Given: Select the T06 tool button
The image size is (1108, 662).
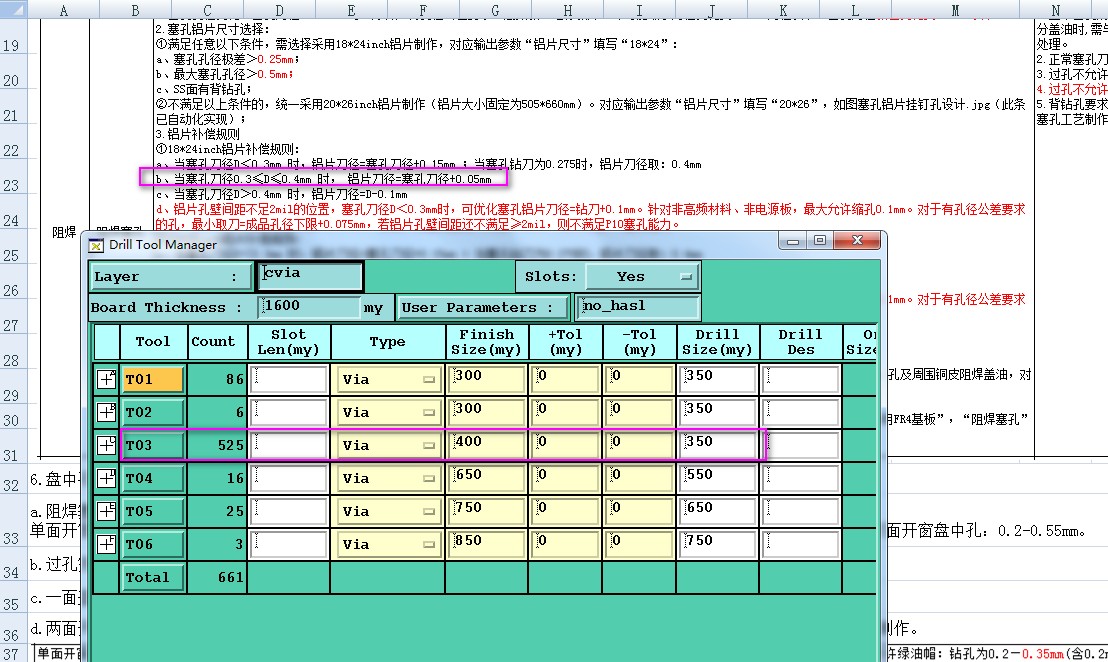Looking at the screenshot, I should pos(153,544).
